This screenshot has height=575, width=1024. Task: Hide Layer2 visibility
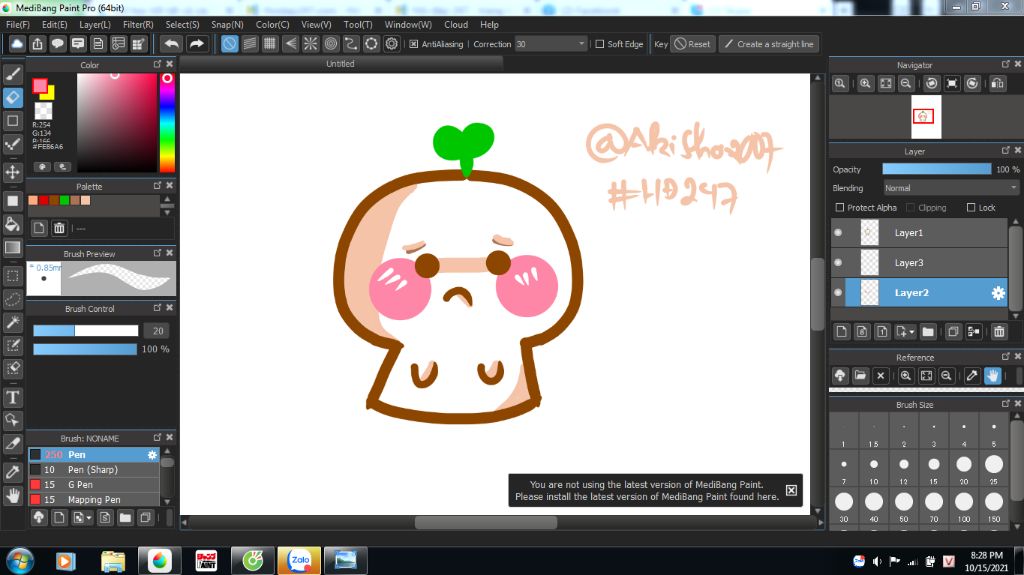pyautogui.click(x=838, y=293)
